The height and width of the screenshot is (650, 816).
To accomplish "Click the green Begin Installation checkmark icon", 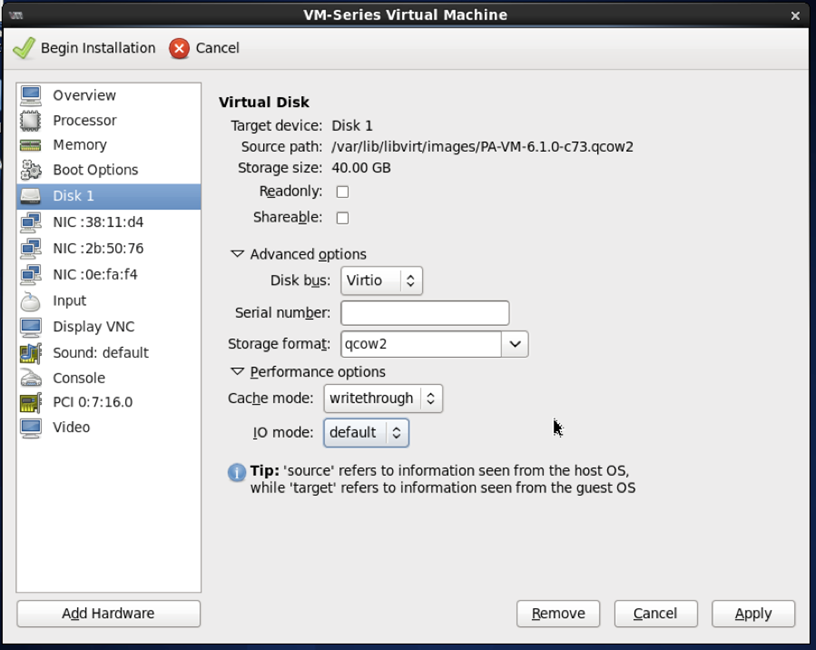I will click(x=24, y=48).
